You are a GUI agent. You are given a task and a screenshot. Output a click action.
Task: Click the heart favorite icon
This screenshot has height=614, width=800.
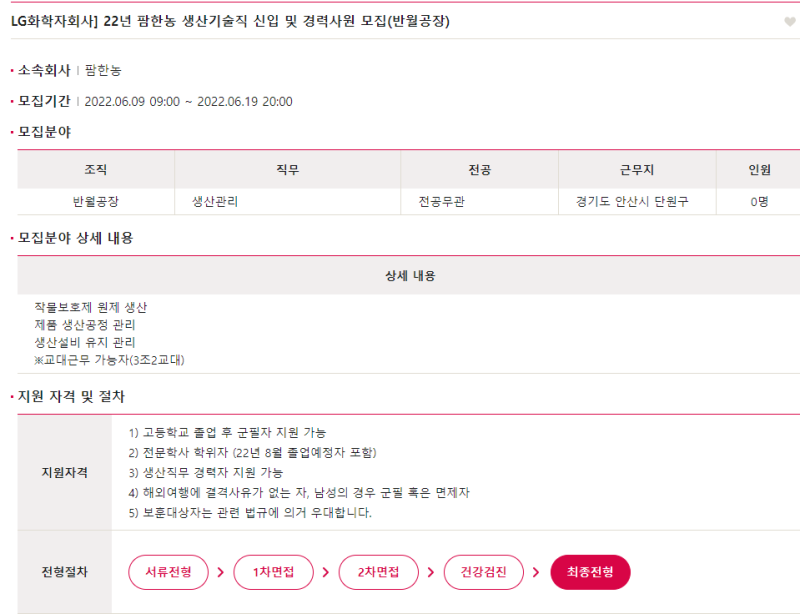tap(790, 22)
